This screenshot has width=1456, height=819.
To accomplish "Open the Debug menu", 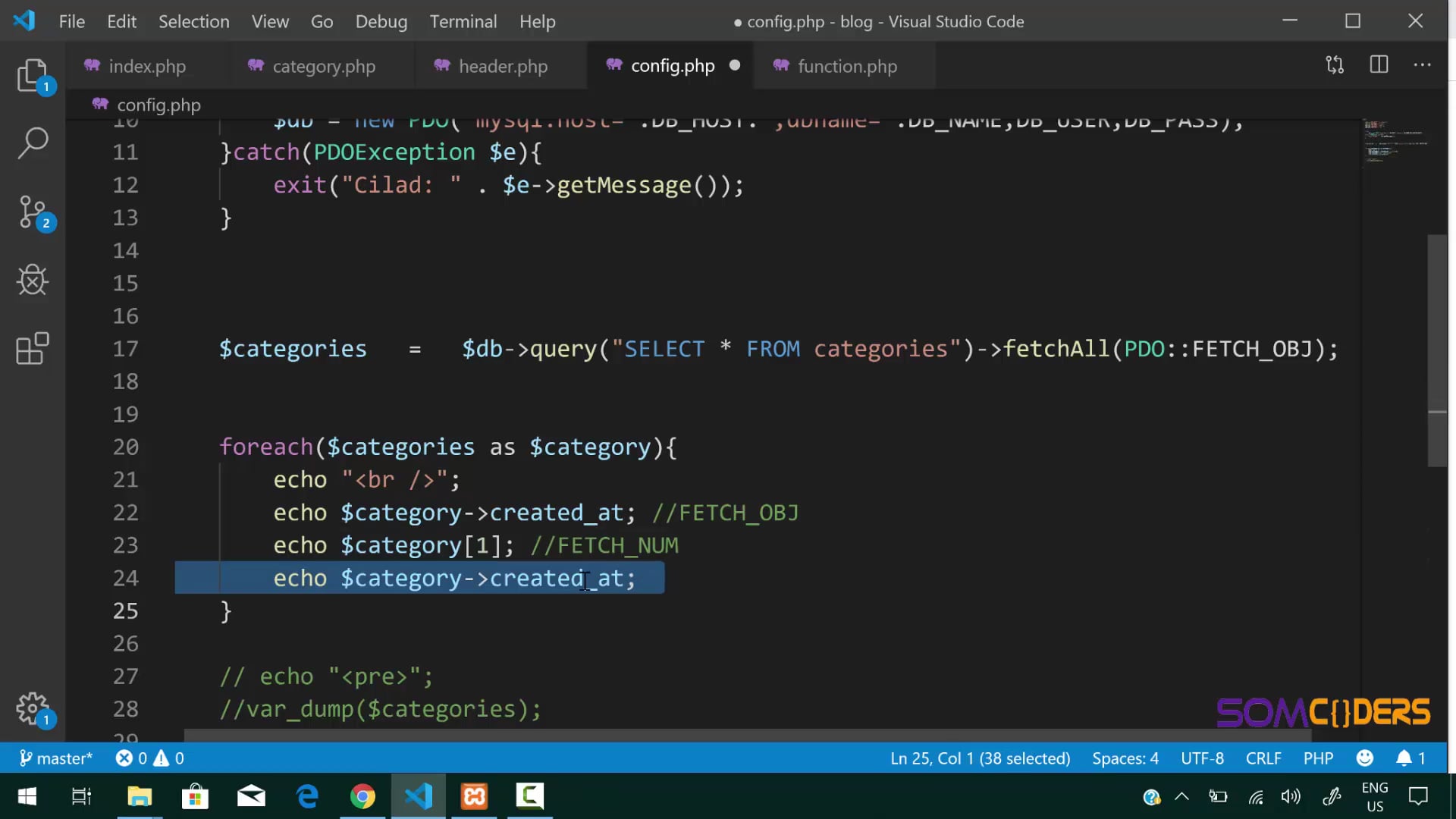I will tap(381, 21).
